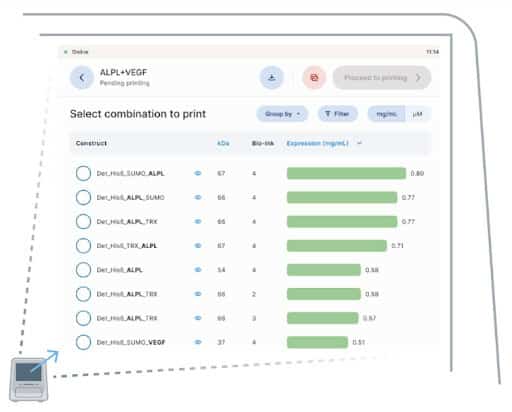Open the Group by dropdown
This screenshot has height=412, width=512.
[282, 114]
